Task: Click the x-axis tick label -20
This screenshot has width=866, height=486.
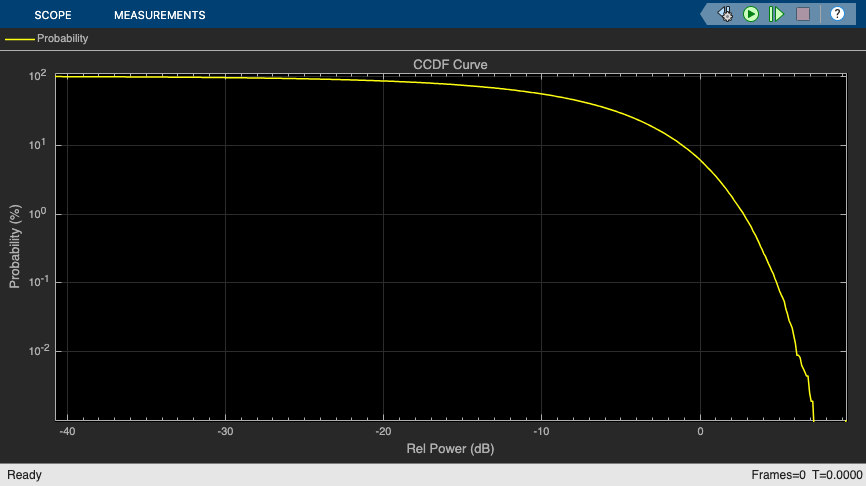Action: (x=383, y=431)
